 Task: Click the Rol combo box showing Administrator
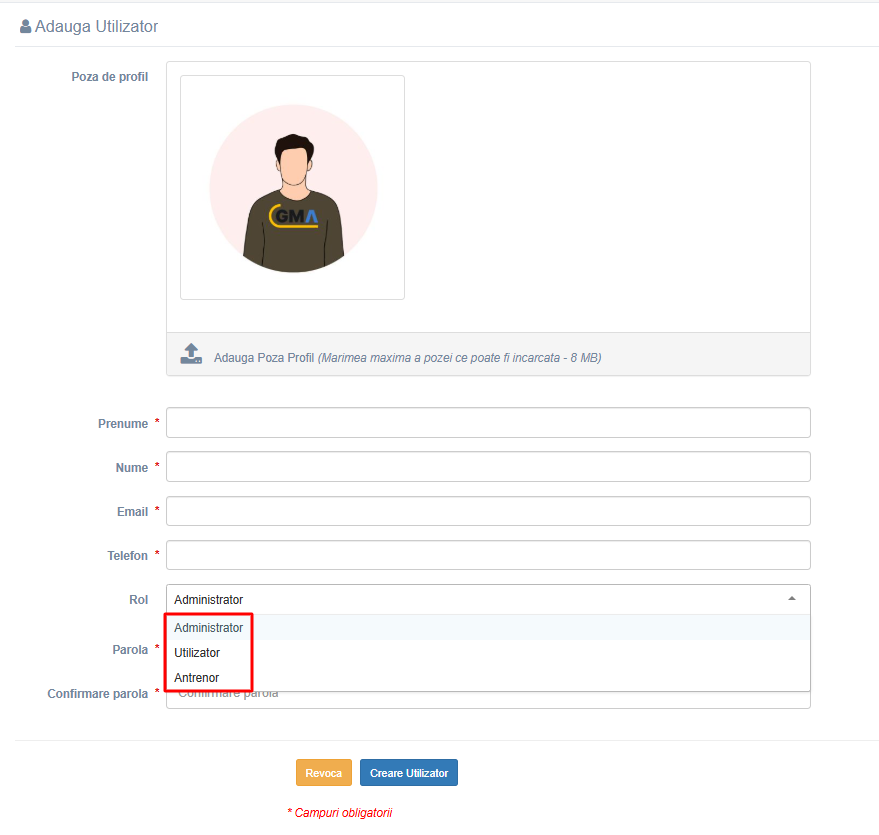488,600
